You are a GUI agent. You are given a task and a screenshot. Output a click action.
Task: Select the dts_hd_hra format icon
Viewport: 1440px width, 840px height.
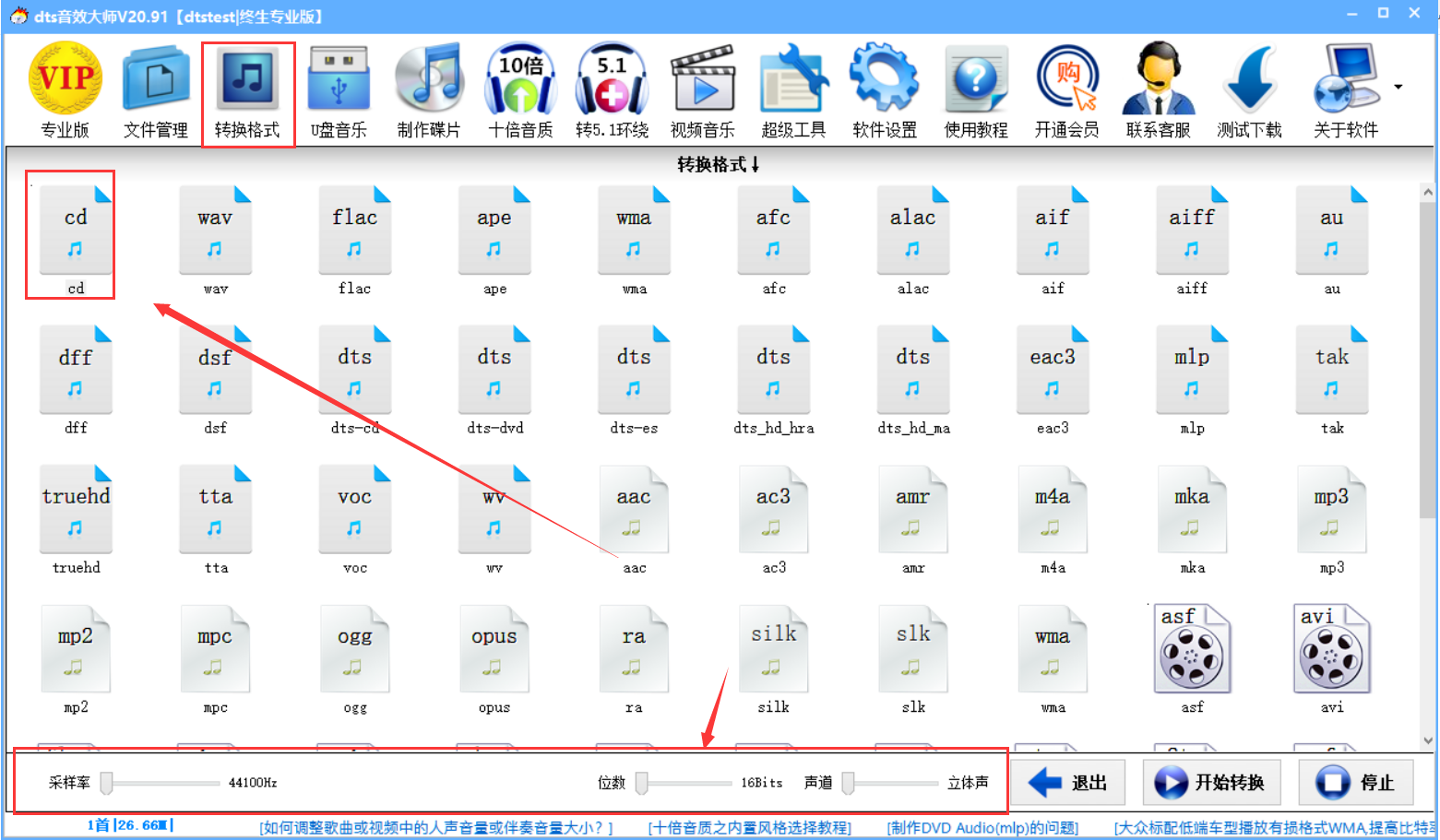[x=773, y=379]
